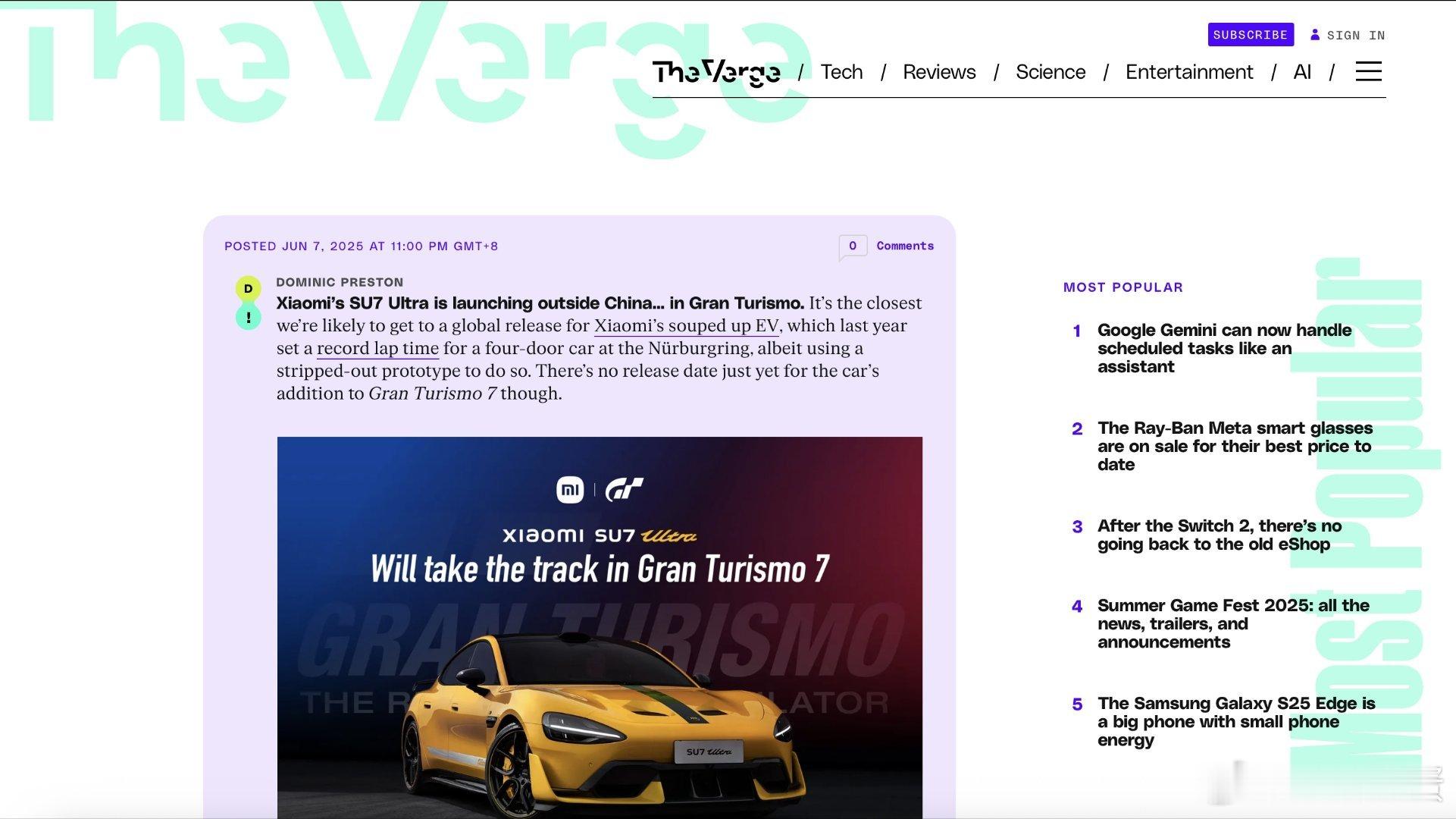Click The Verge logo in navbar
This screenshot has height=819, width=1456.
[716, 72]
